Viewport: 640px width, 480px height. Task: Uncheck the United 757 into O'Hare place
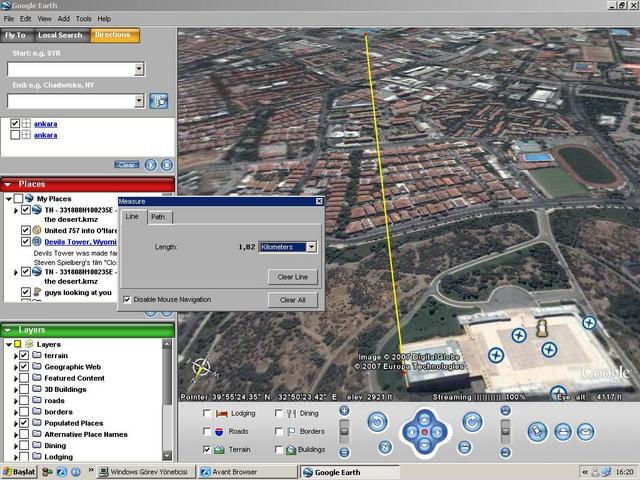(x=26, y=230)
